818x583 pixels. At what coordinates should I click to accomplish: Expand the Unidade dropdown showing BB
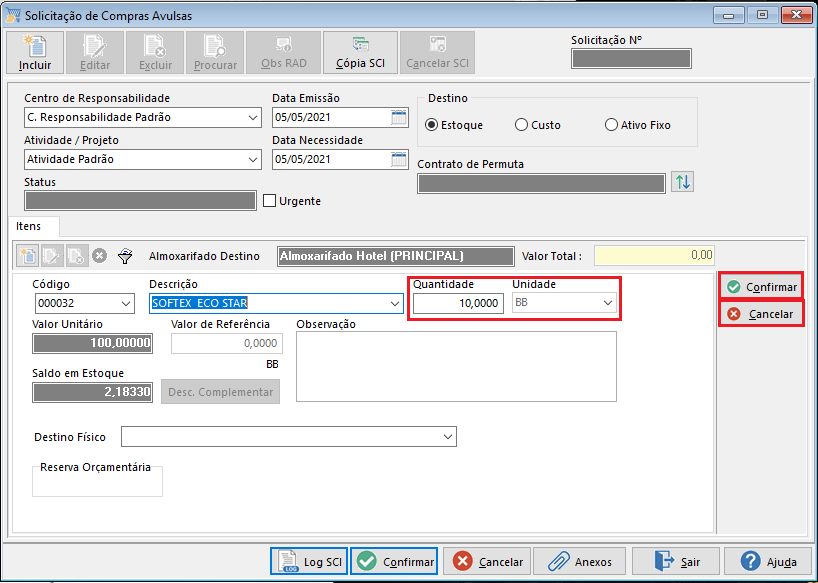pyautogui.click(x=608, y=303)
